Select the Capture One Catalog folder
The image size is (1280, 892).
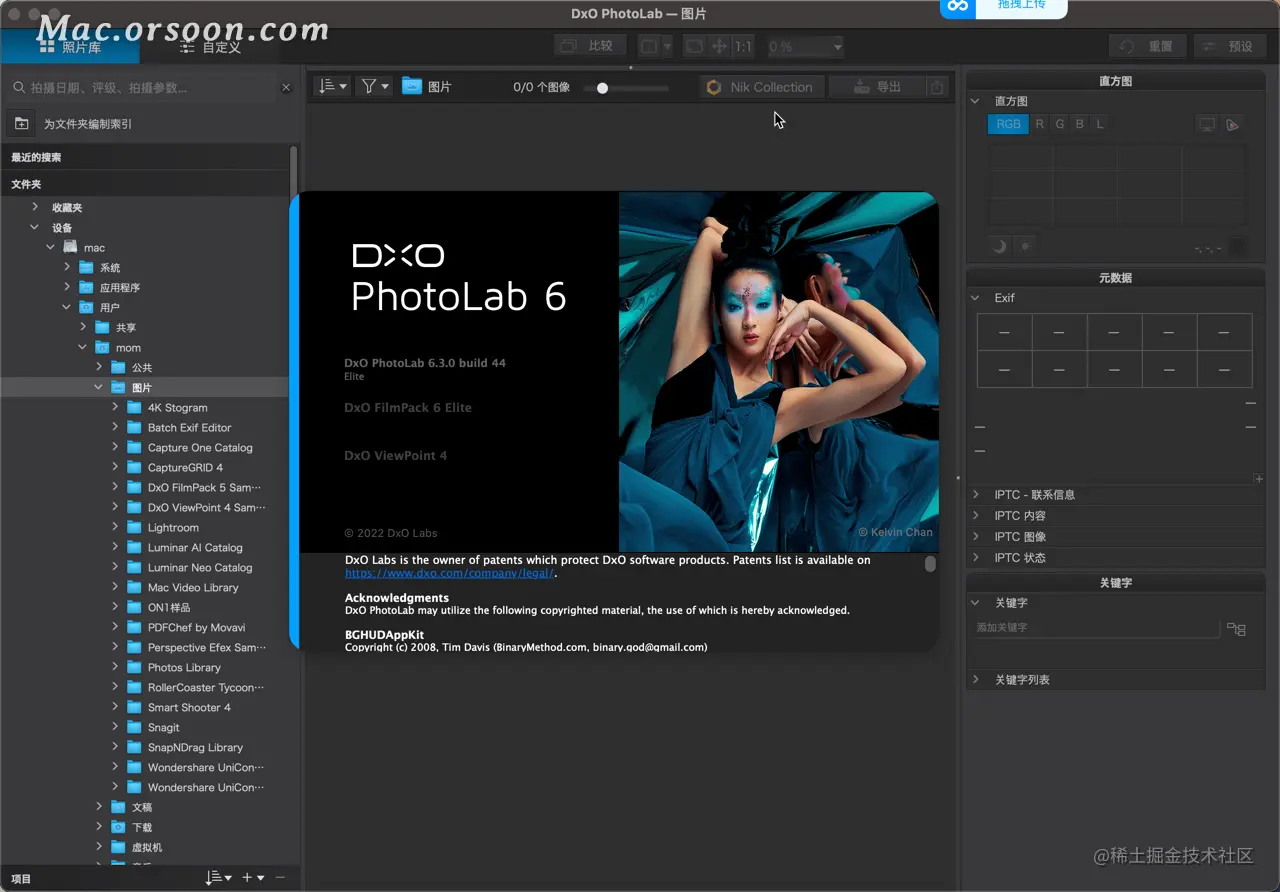click(200, 447)
